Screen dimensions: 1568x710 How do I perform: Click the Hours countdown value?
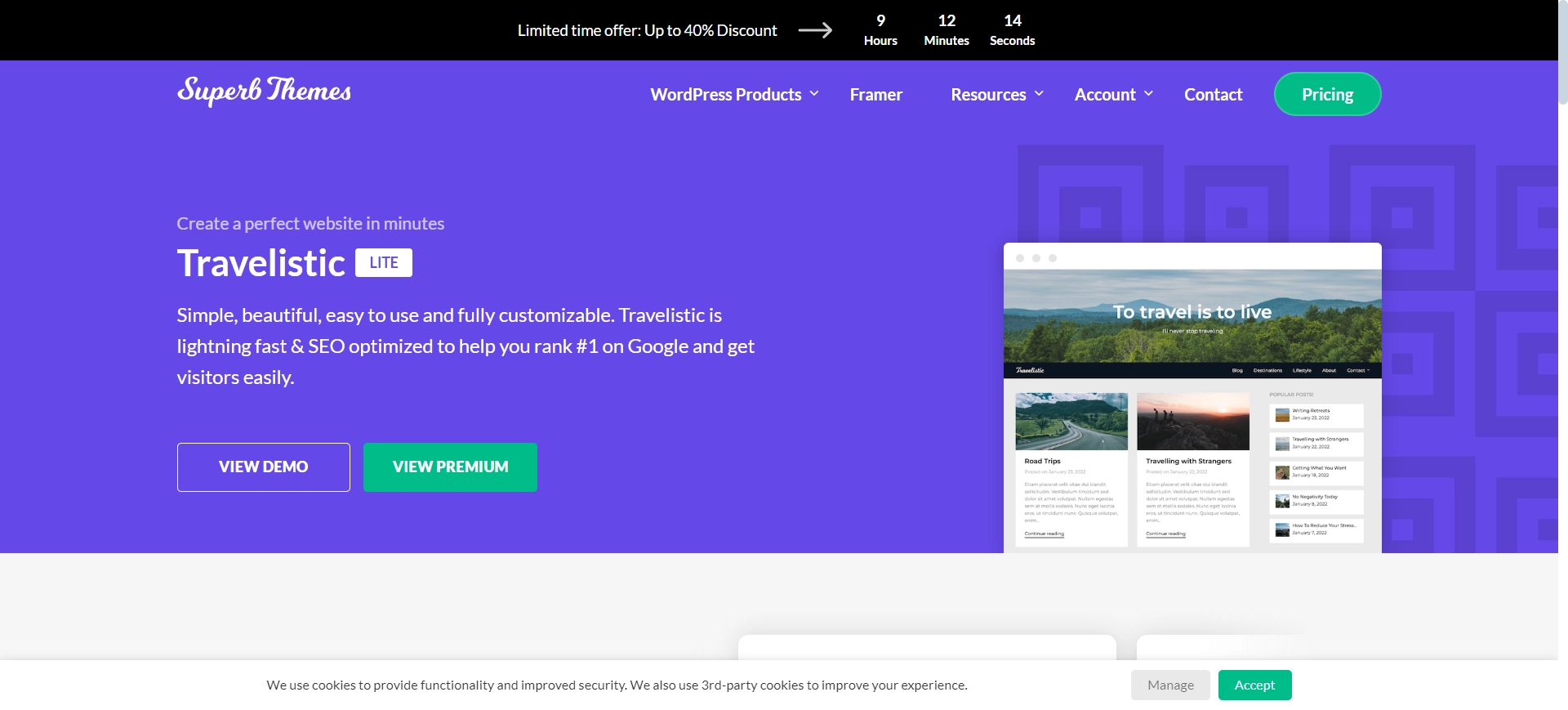880,20
